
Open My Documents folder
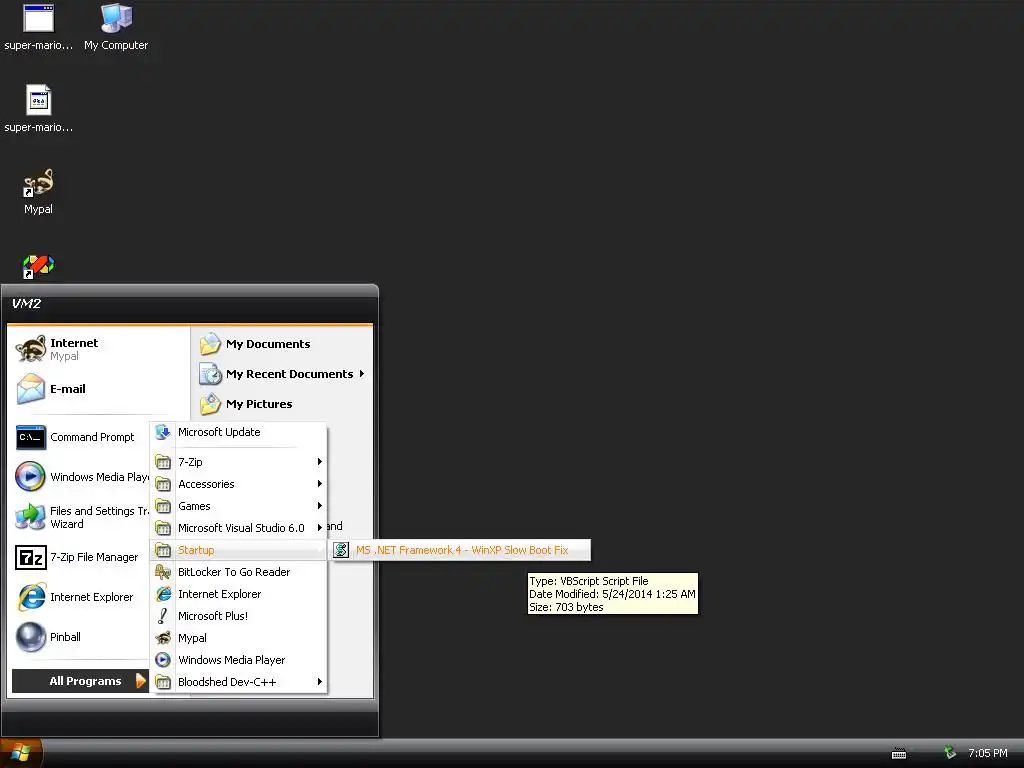point(282,344)
